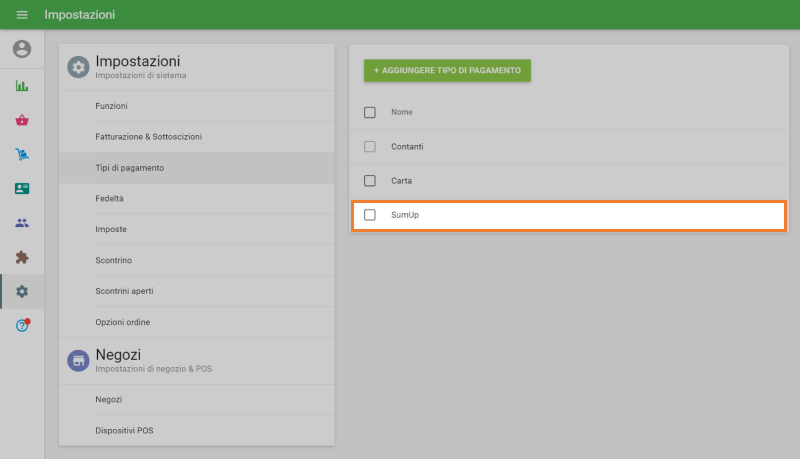
Task: Toggle the select-all checkbox beside Nome
Action: coord(370,112)
